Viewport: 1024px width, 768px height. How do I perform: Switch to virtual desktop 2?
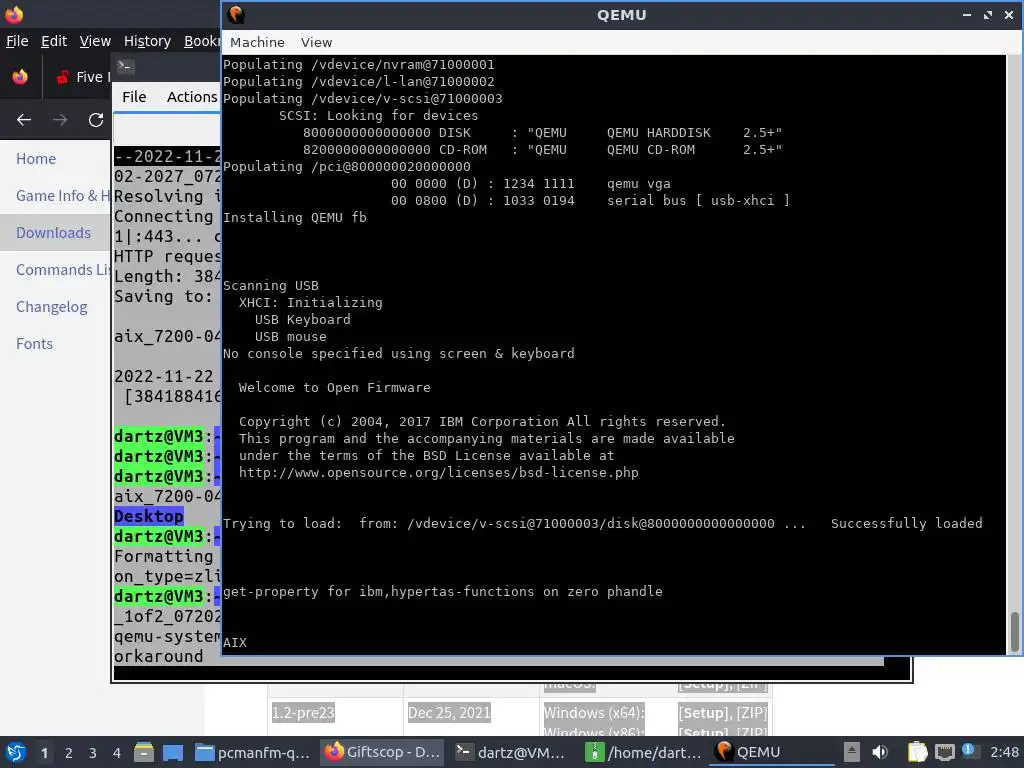coord(68,753)
